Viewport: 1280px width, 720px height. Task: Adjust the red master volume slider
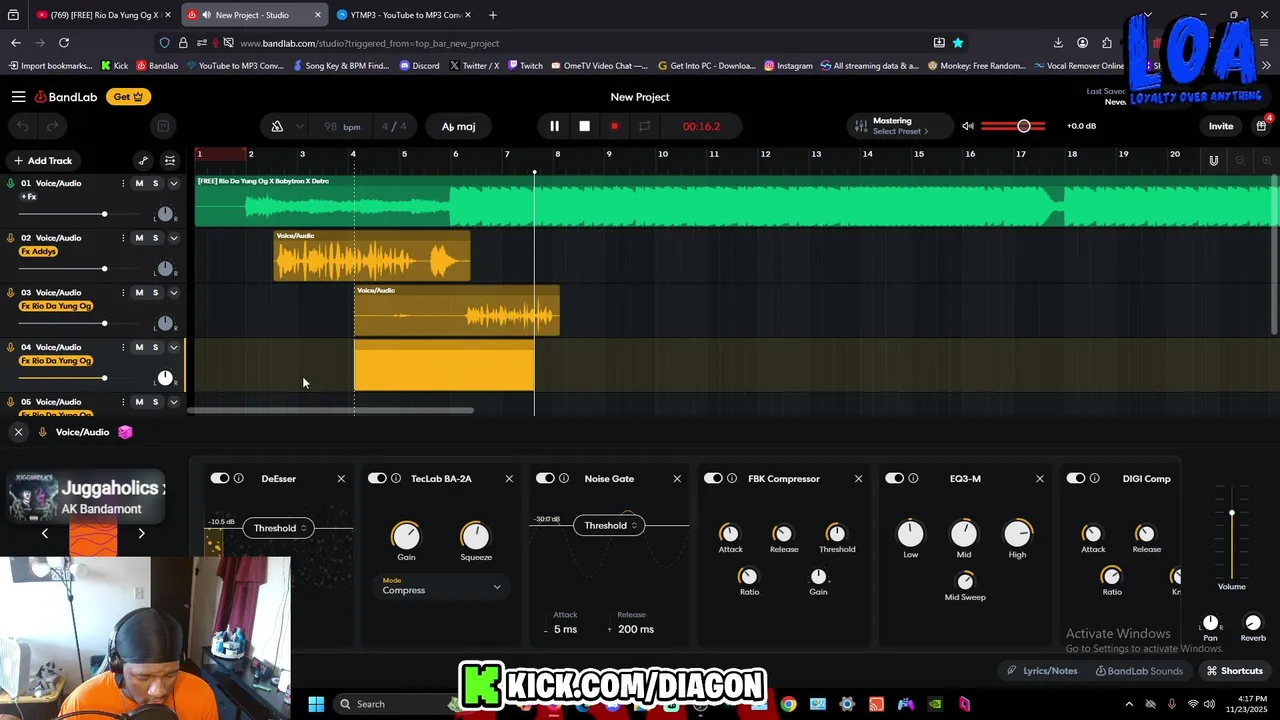pyautogui.click(x=1013, y=126)
